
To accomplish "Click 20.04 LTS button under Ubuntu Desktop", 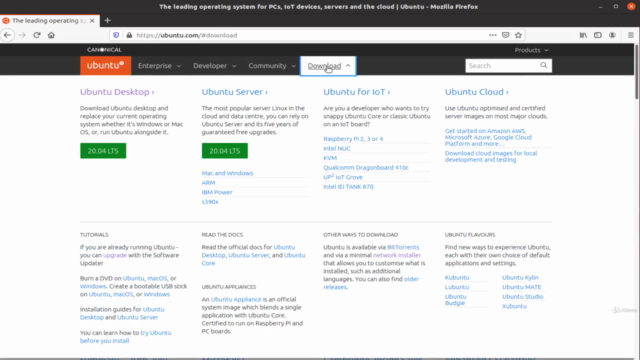I will (x=103, y=151).
